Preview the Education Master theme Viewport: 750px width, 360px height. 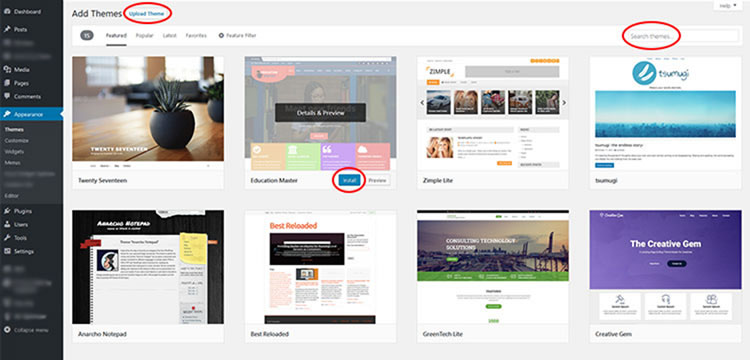coord(377,181)
